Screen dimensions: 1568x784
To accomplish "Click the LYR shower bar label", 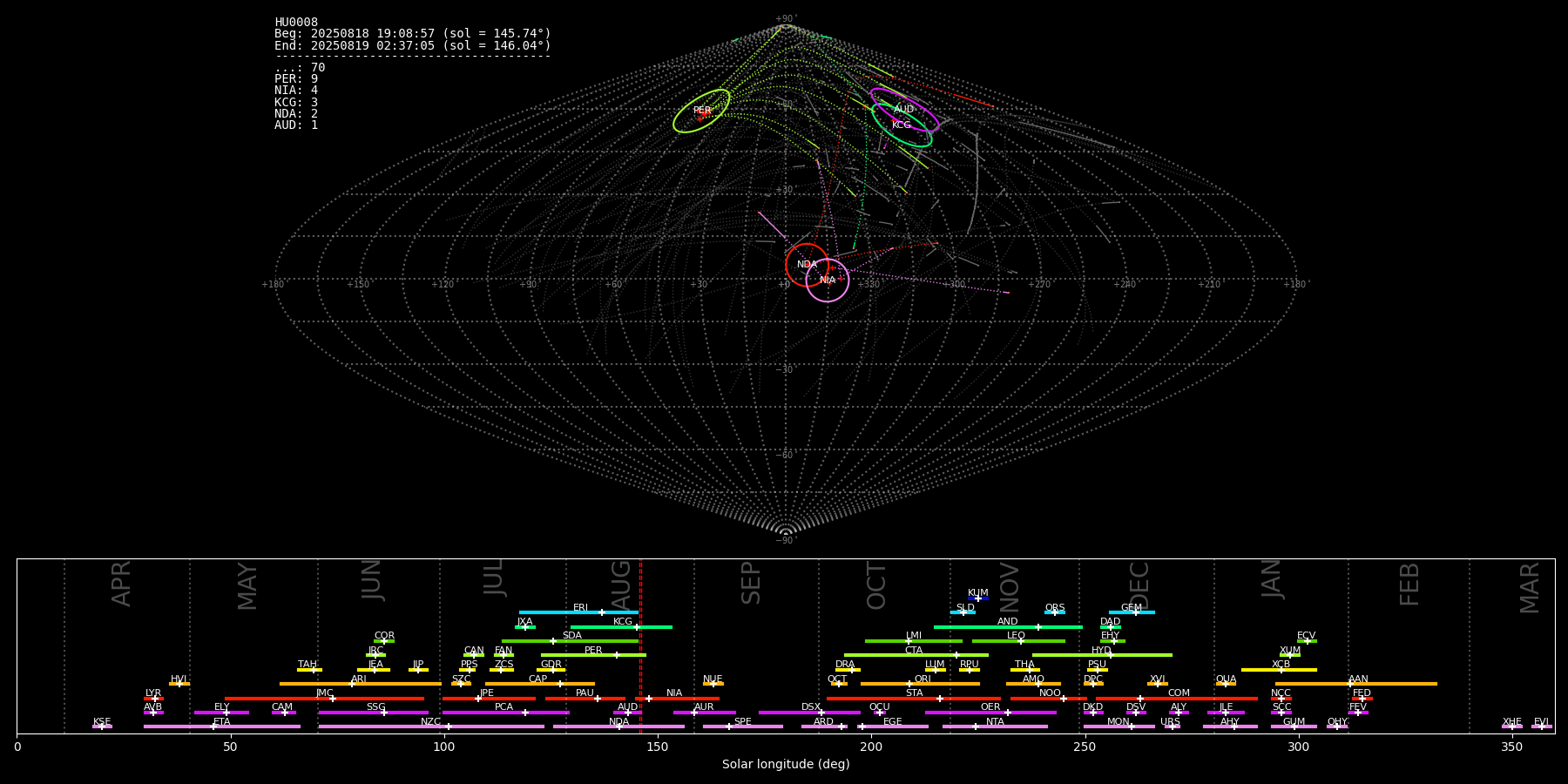I will (x=153, y=693).
